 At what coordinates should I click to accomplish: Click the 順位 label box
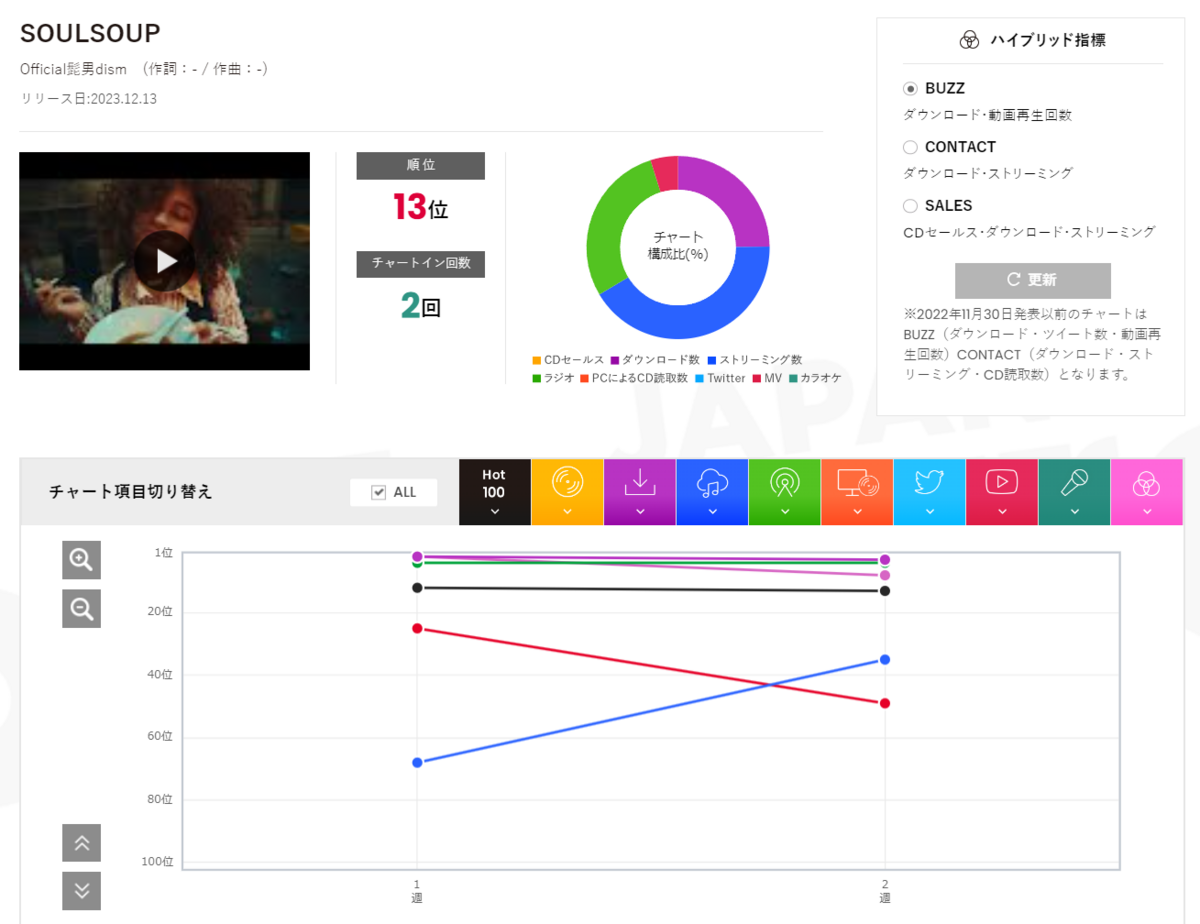point(421,165)
